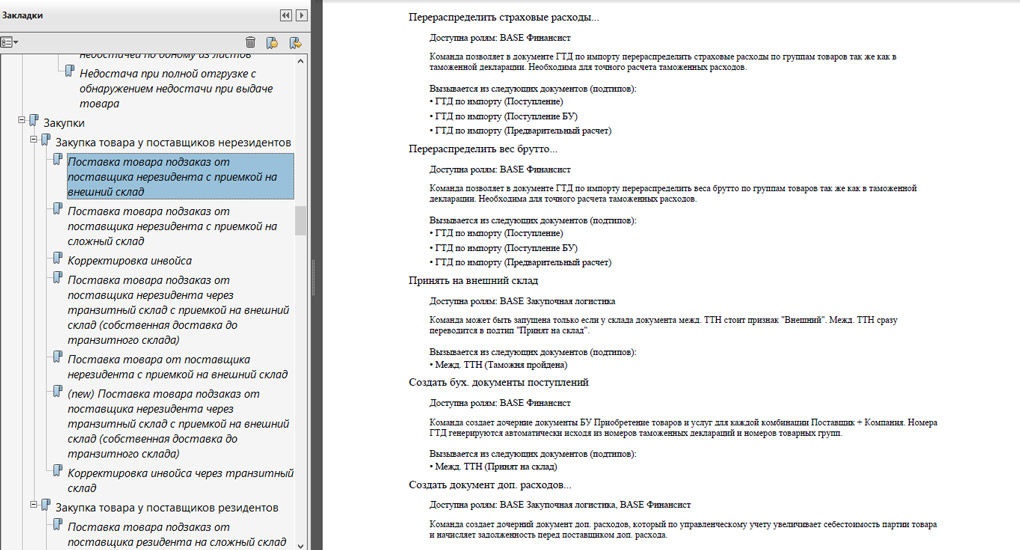1020x550 pixels.
Task: Collapse the bookmarks panel with double-arrow button
Action: [x=286, y=15]
